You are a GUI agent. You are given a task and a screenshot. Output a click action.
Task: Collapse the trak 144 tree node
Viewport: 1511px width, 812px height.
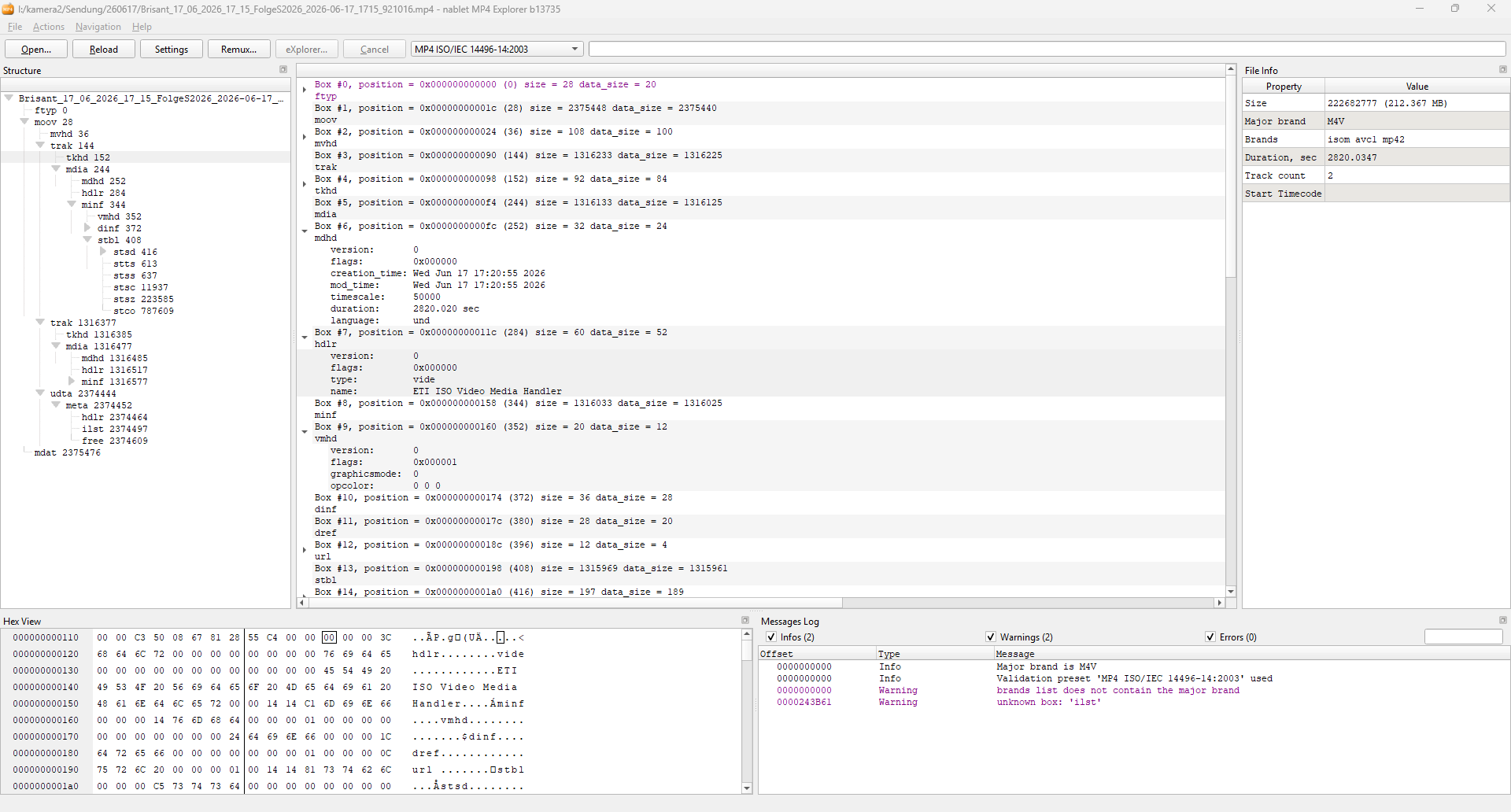(x=40, y=146)
